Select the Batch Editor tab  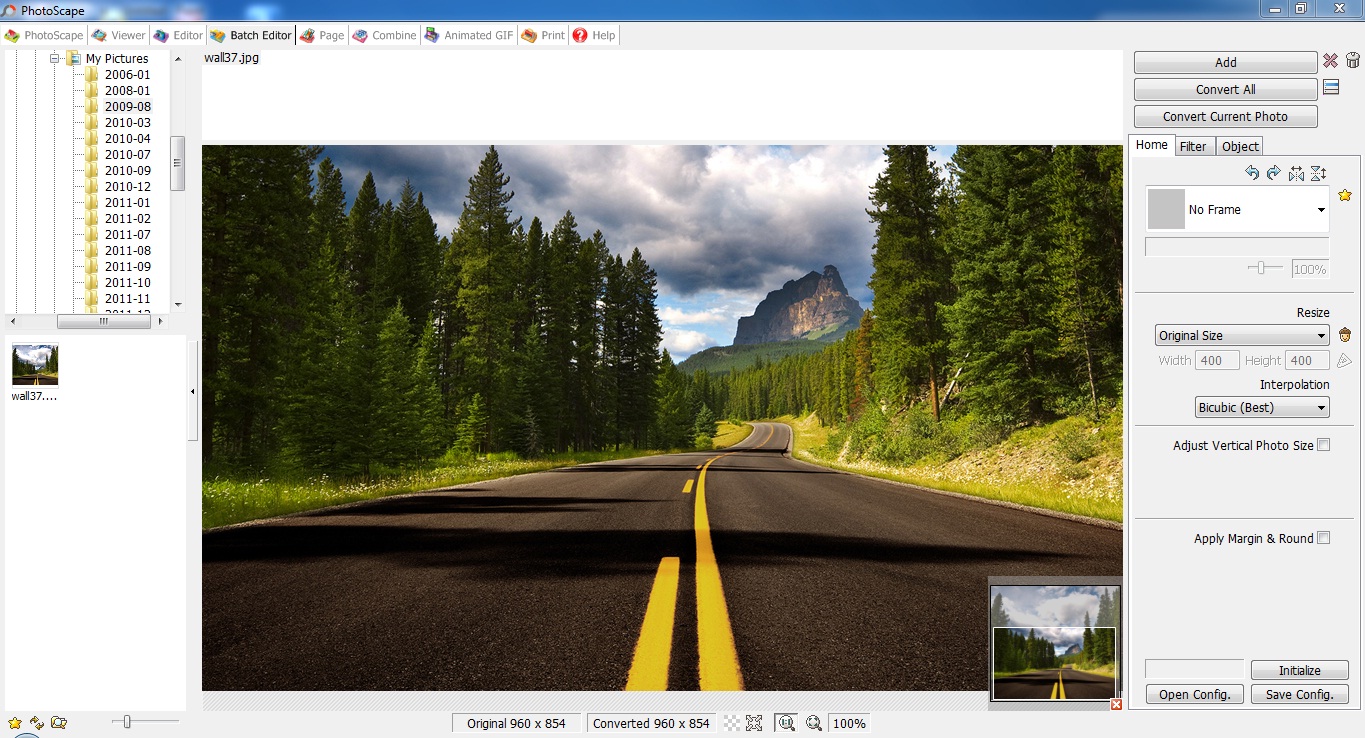point(251,35)
